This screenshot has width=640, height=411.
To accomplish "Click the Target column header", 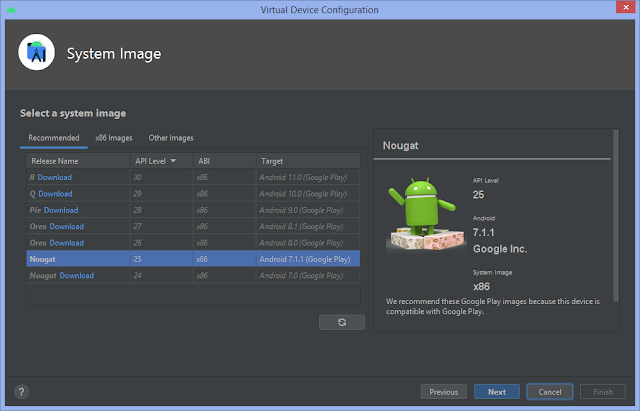I will pos(308,161).
